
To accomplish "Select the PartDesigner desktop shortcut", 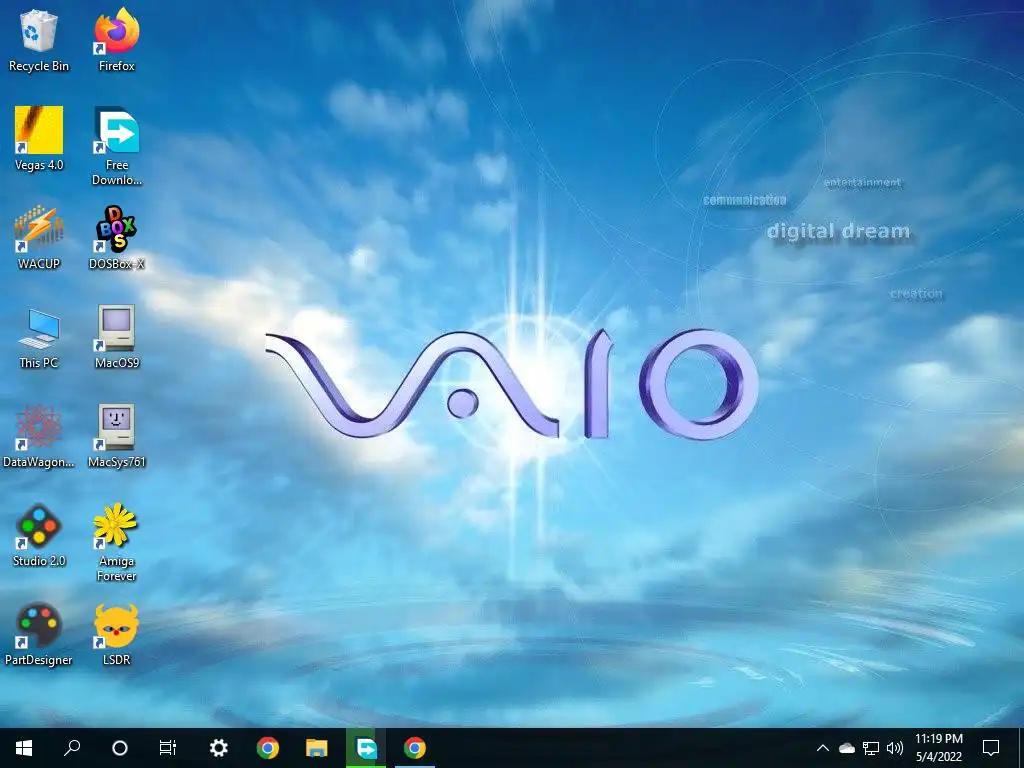I will point(39,635).
